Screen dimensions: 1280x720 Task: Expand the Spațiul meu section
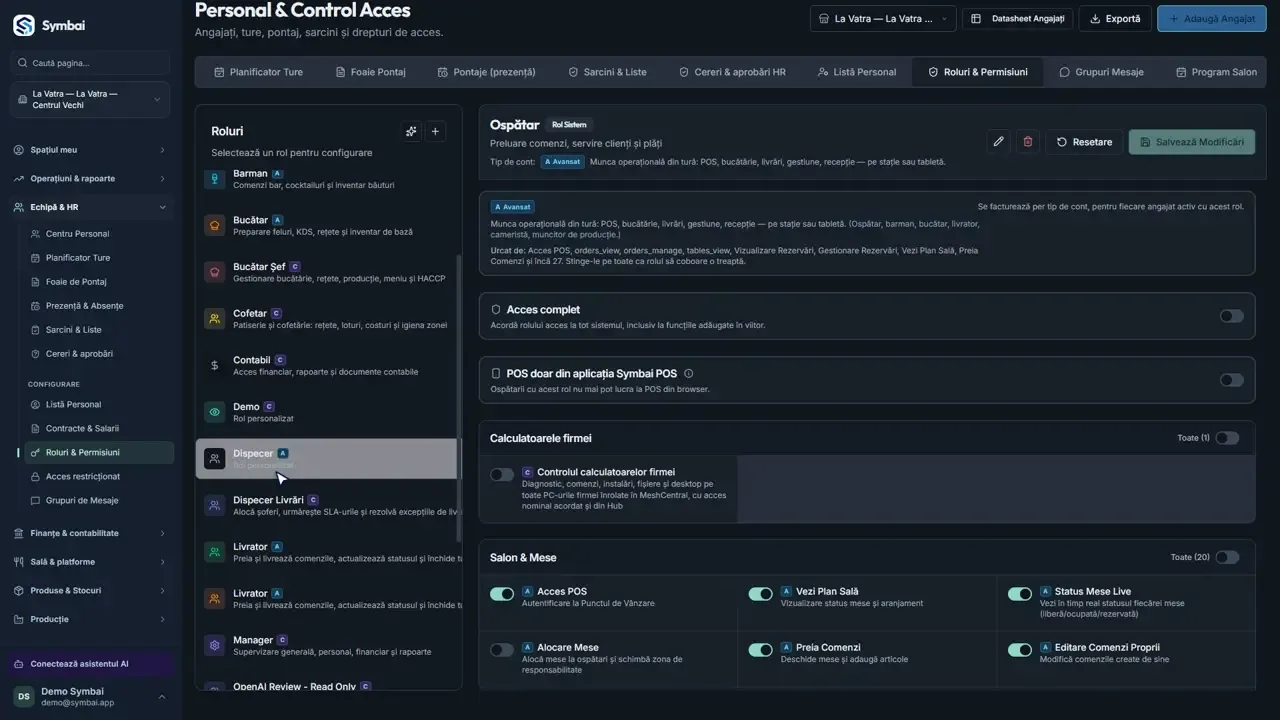(91, 150)
